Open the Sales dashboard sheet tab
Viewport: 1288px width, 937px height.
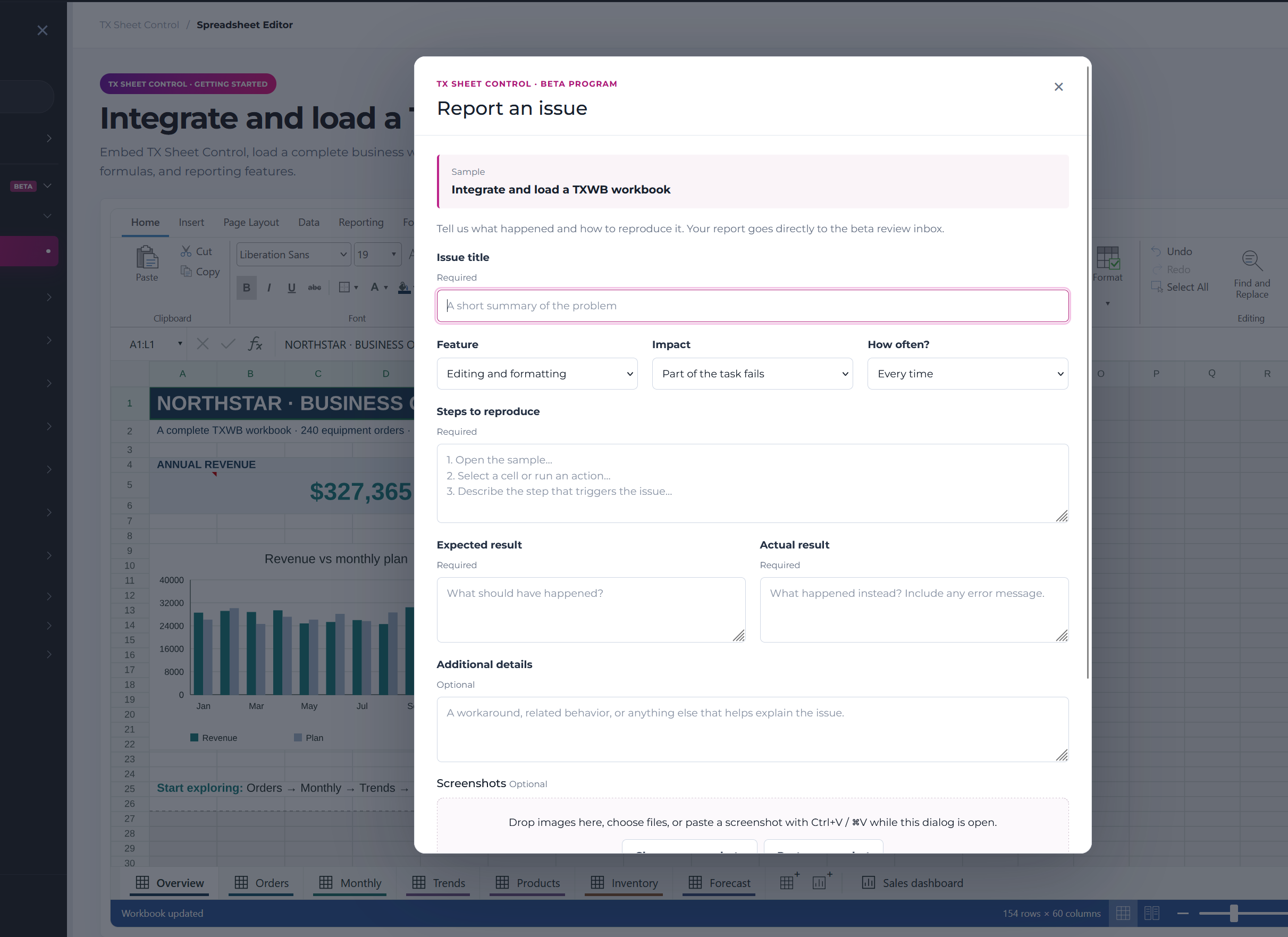[x=912, y=883]
